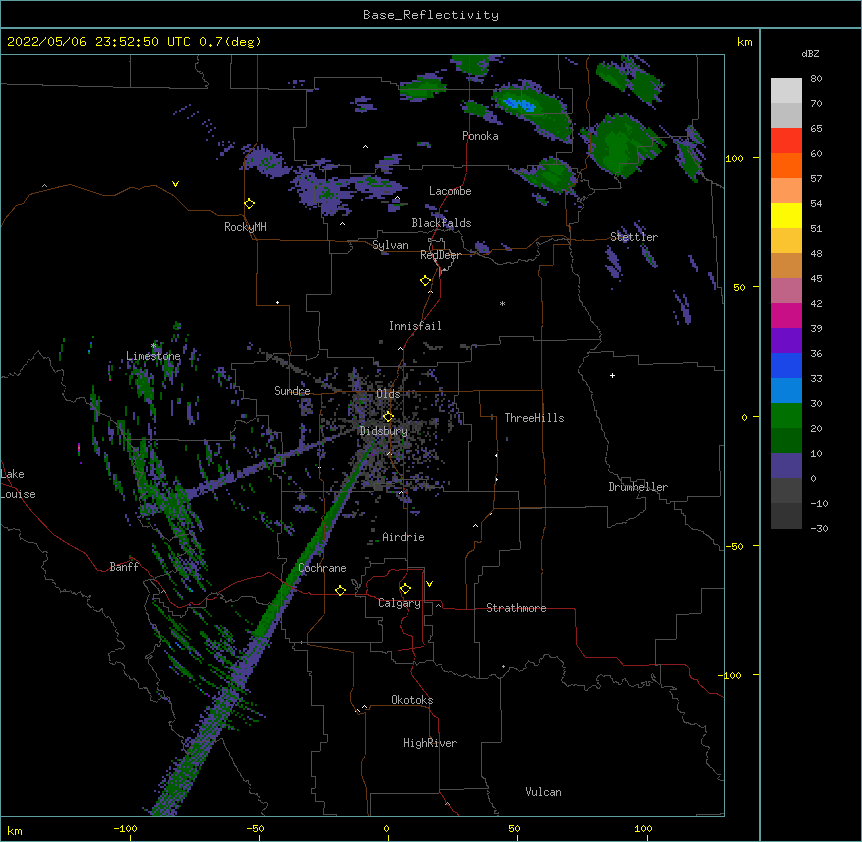This screenshot has height=842, width=862.
Task: Click the 45 value in the dBZ legend
Action: [816, 279]
